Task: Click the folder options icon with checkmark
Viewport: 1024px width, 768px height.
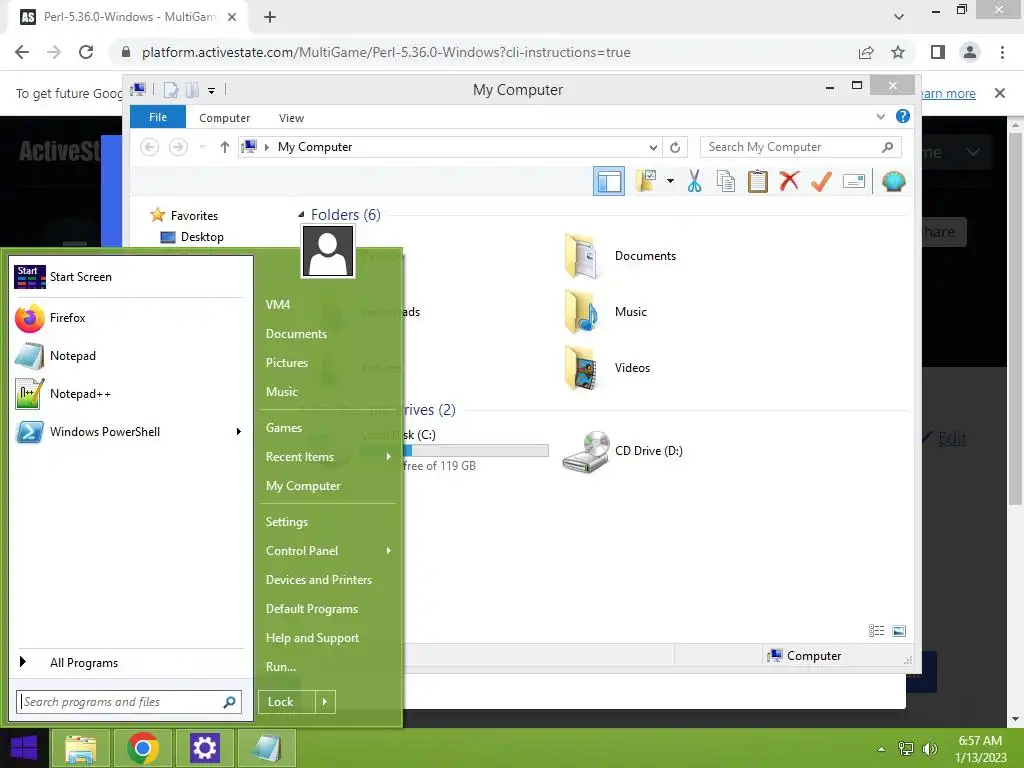Action: tap(646, 181)
